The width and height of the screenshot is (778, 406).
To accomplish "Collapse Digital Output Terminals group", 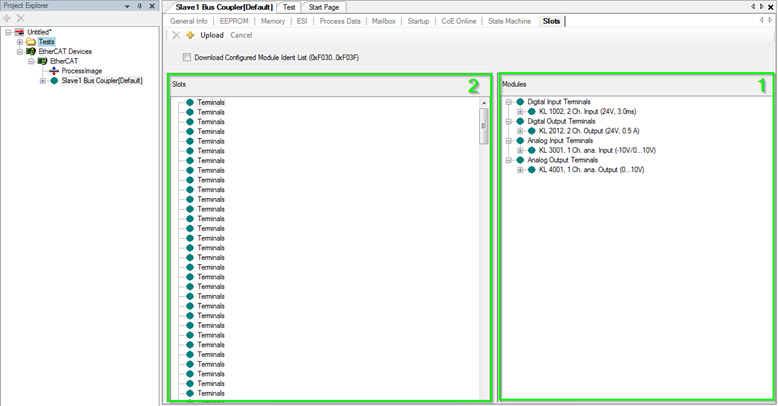I will click(x=509, y=121).
